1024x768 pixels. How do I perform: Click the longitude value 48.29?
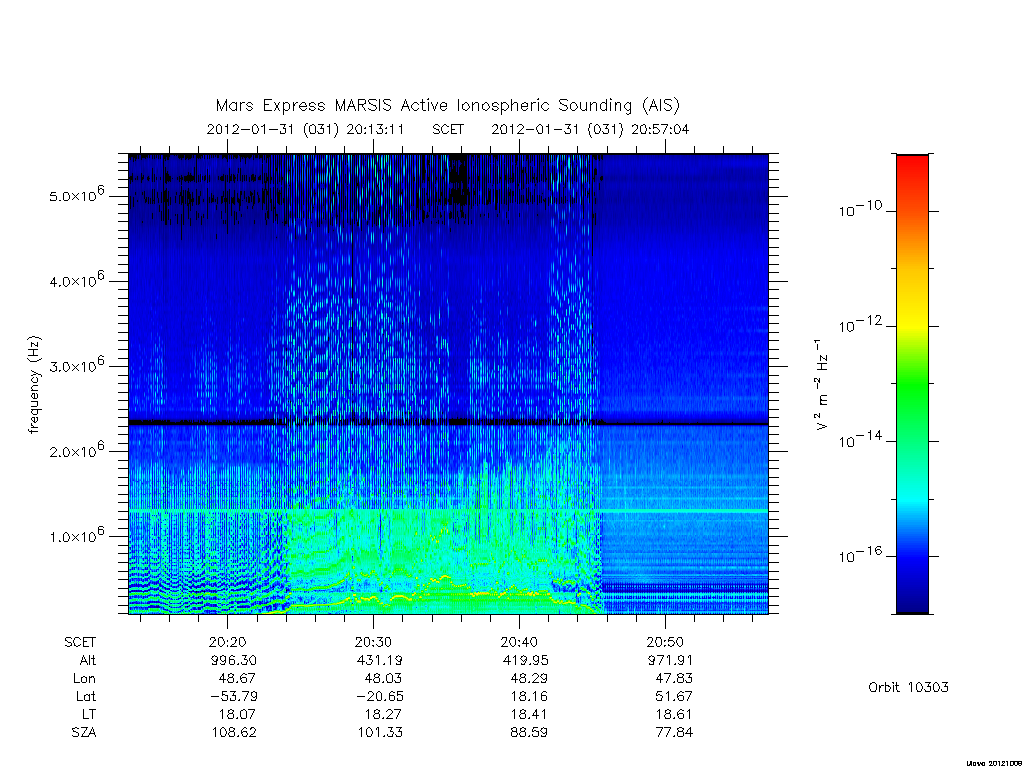529,679
